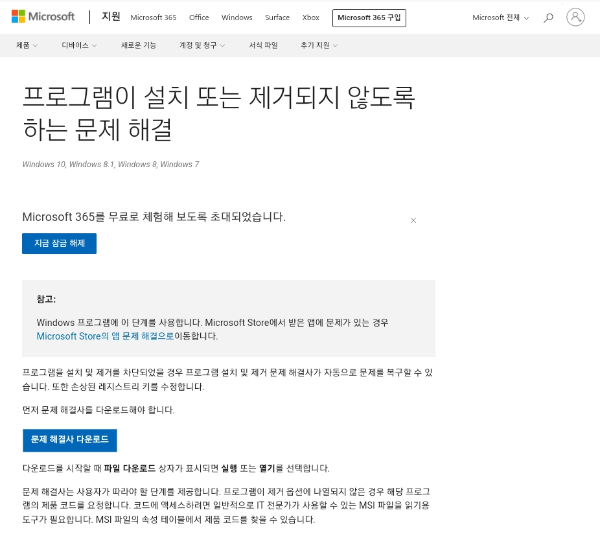The height and width of the screenshot is (541, 600).
Task: Click the 참고: note heading
Action: click(46, 299)
